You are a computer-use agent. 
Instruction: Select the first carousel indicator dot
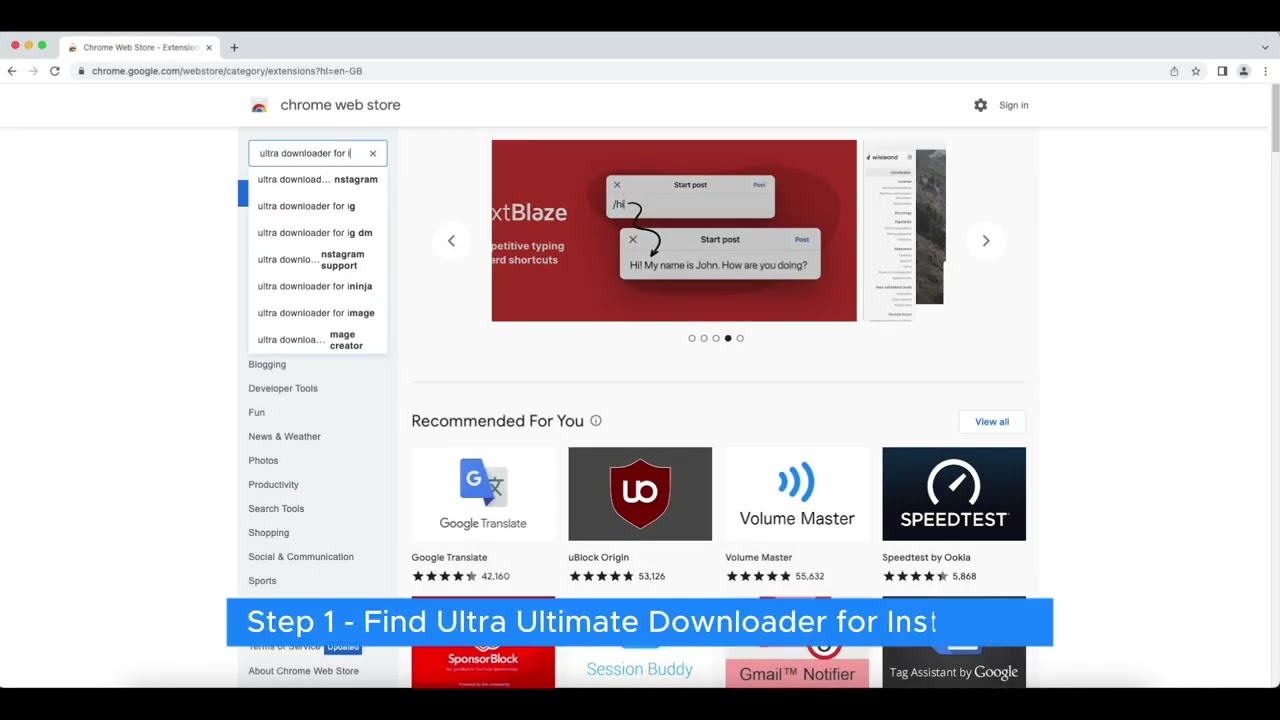692,338
